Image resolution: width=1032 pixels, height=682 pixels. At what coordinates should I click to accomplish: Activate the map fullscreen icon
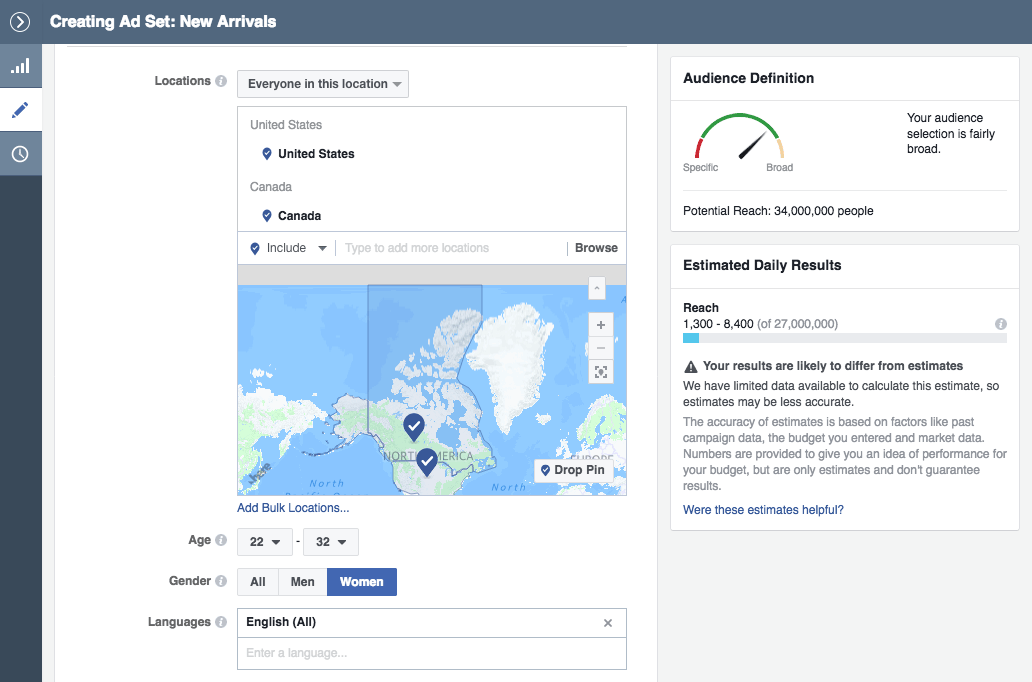click(x=600, y=371)
